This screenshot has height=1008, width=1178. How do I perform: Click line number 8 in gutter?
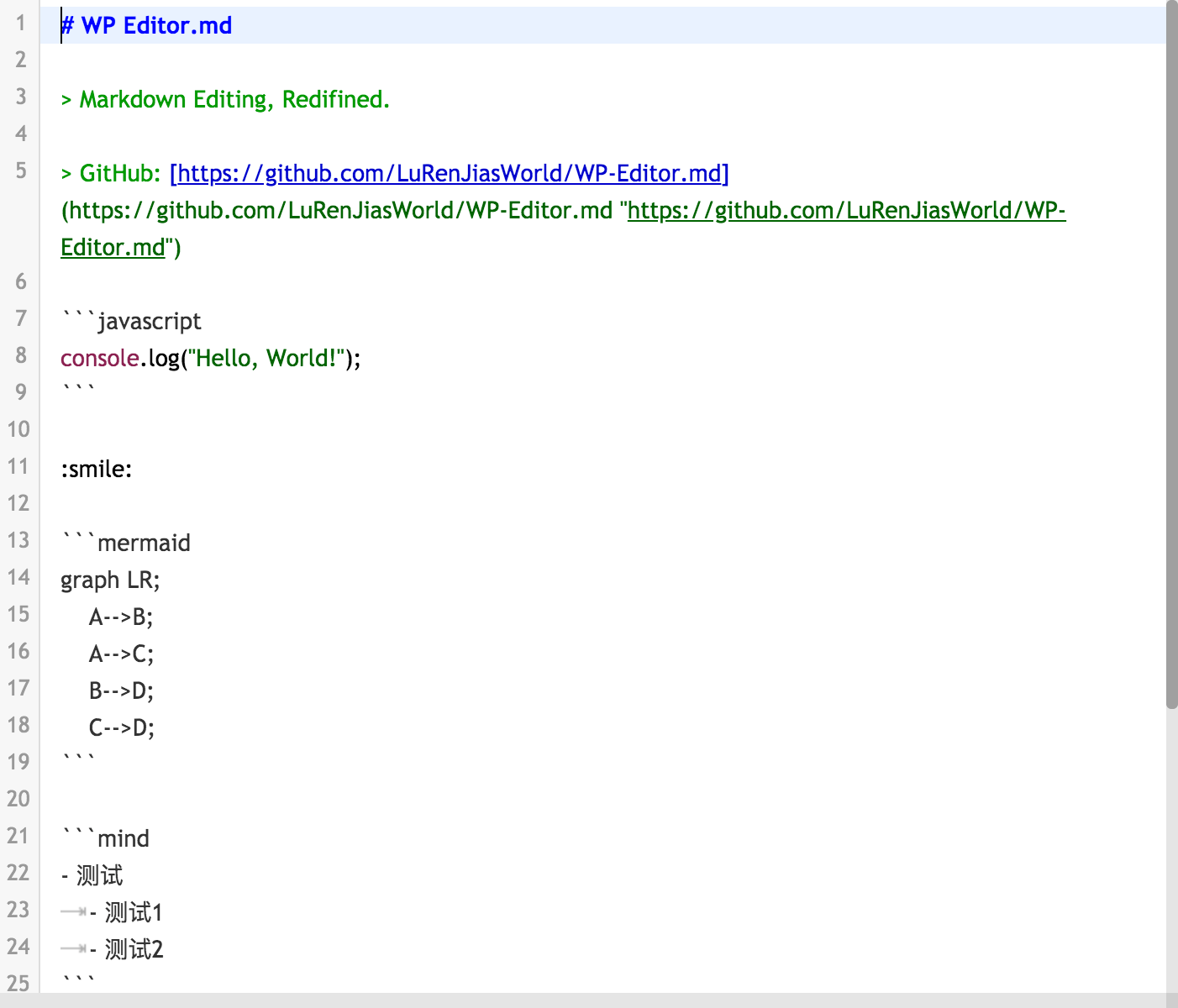[x=20, y=355]
